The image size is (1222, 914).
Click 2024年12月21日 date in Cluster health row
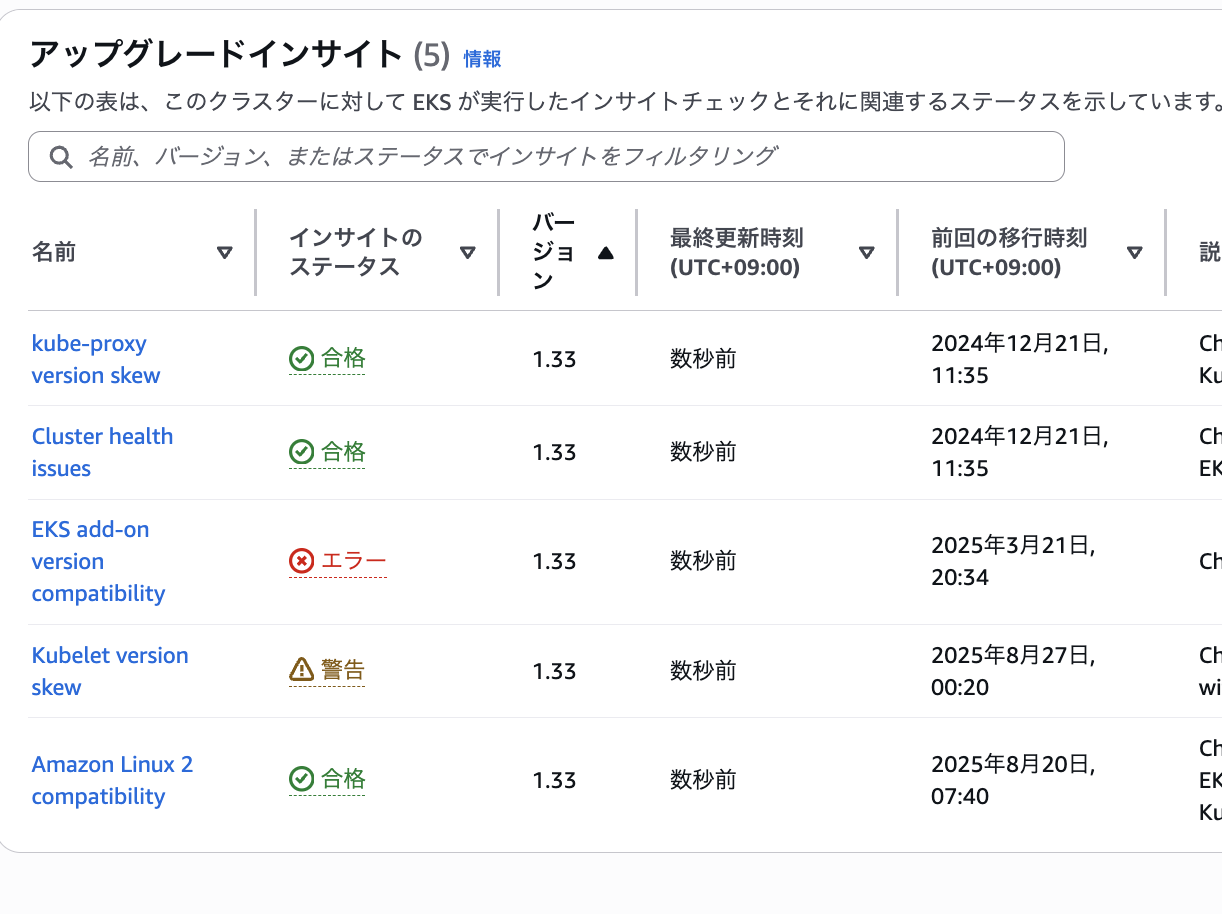click(x=1020, y=452)
